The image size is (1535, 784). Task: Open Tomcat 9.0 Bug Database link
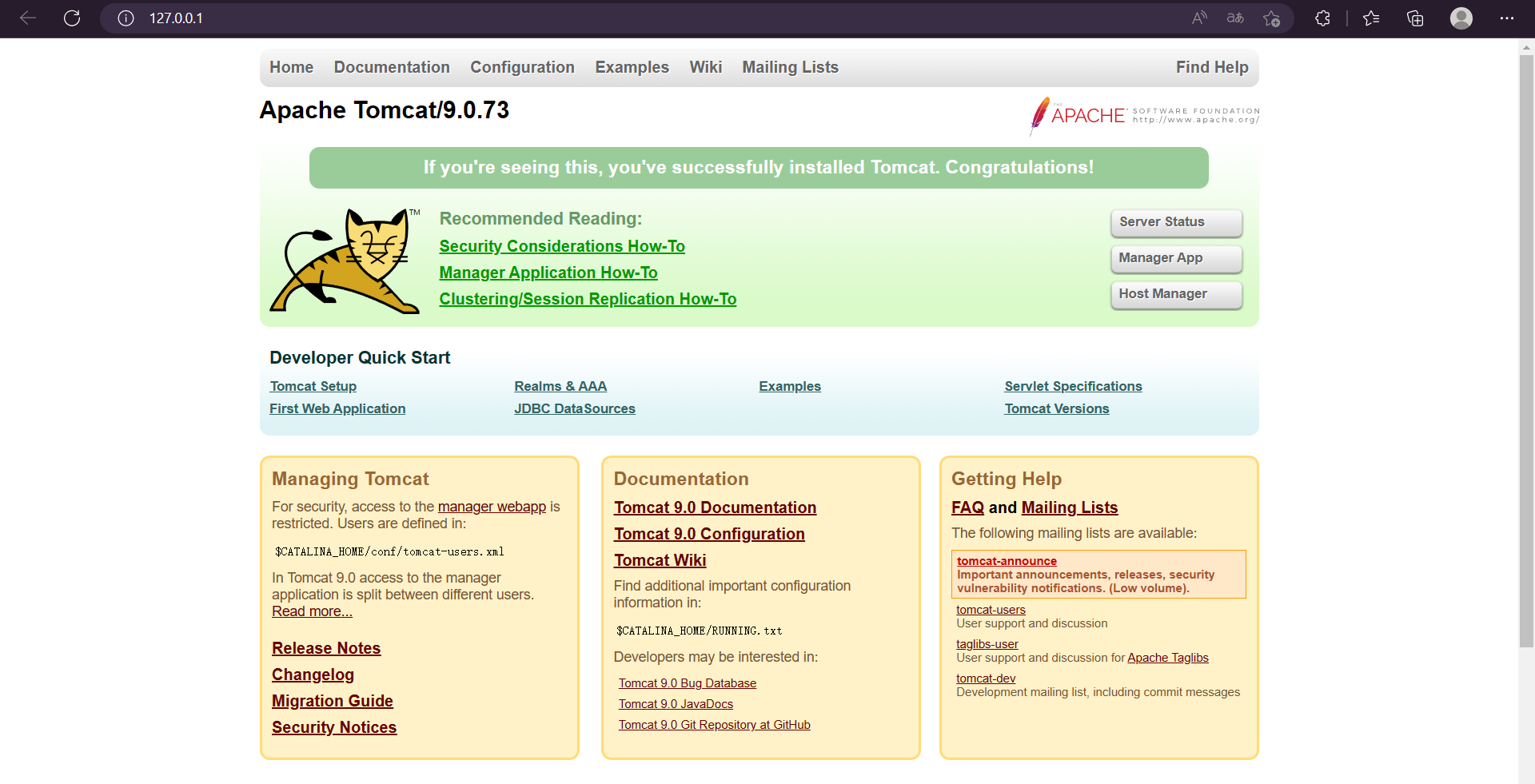coord(688,683)
